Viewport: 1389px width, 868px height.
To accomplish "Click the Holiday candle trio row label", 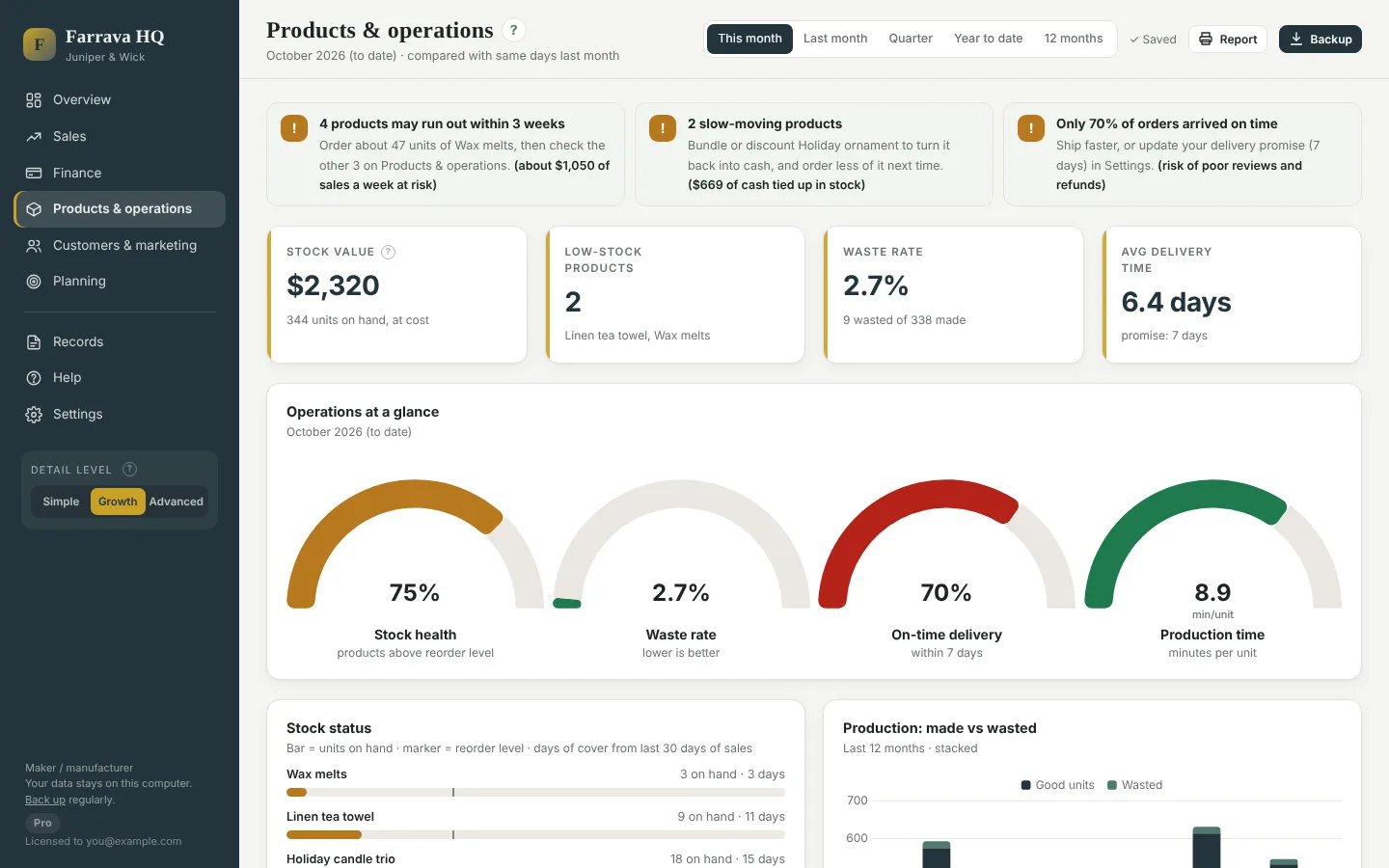I will point(340,859).
